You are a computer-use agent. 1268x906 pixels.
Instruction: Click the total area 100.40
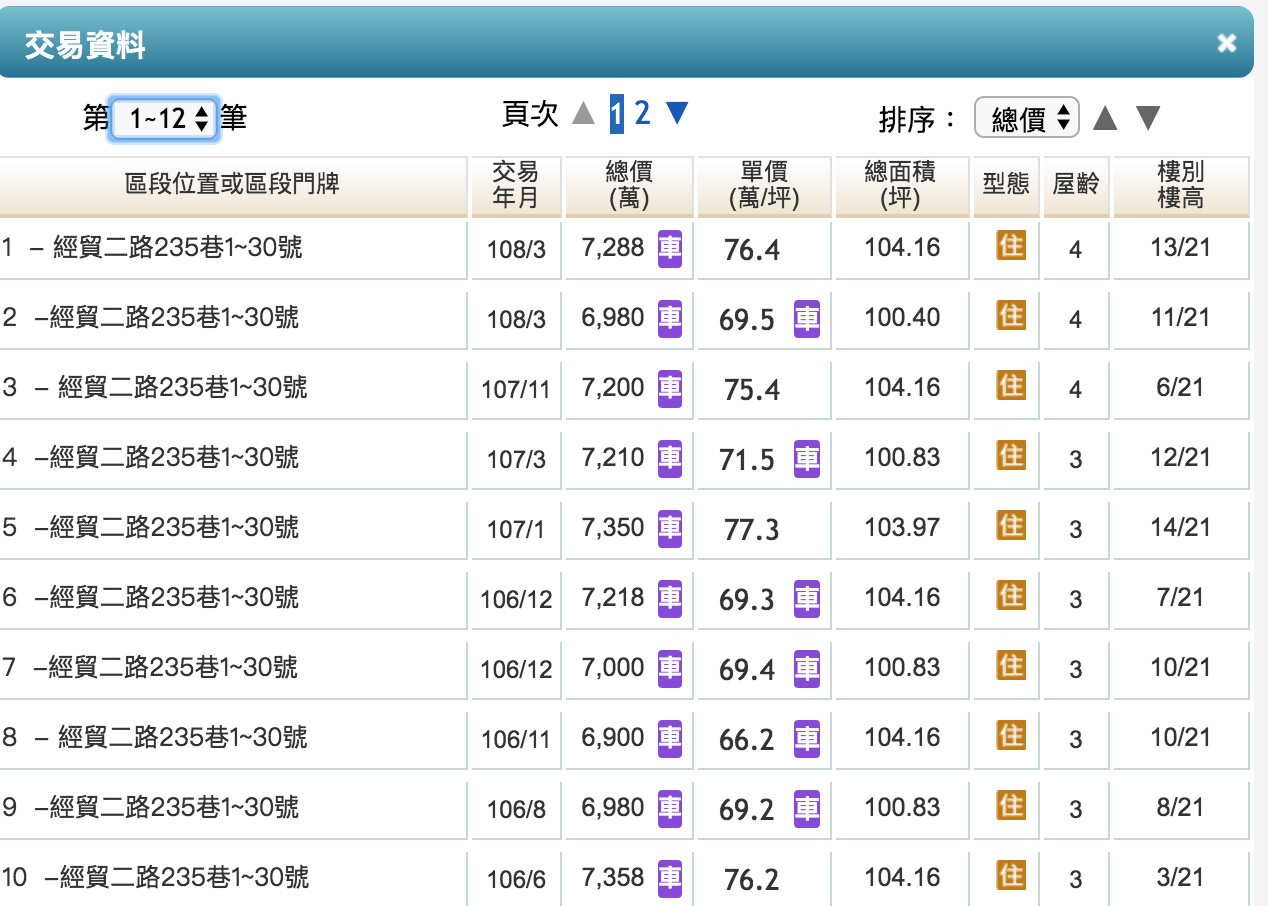tap(902, 318)
